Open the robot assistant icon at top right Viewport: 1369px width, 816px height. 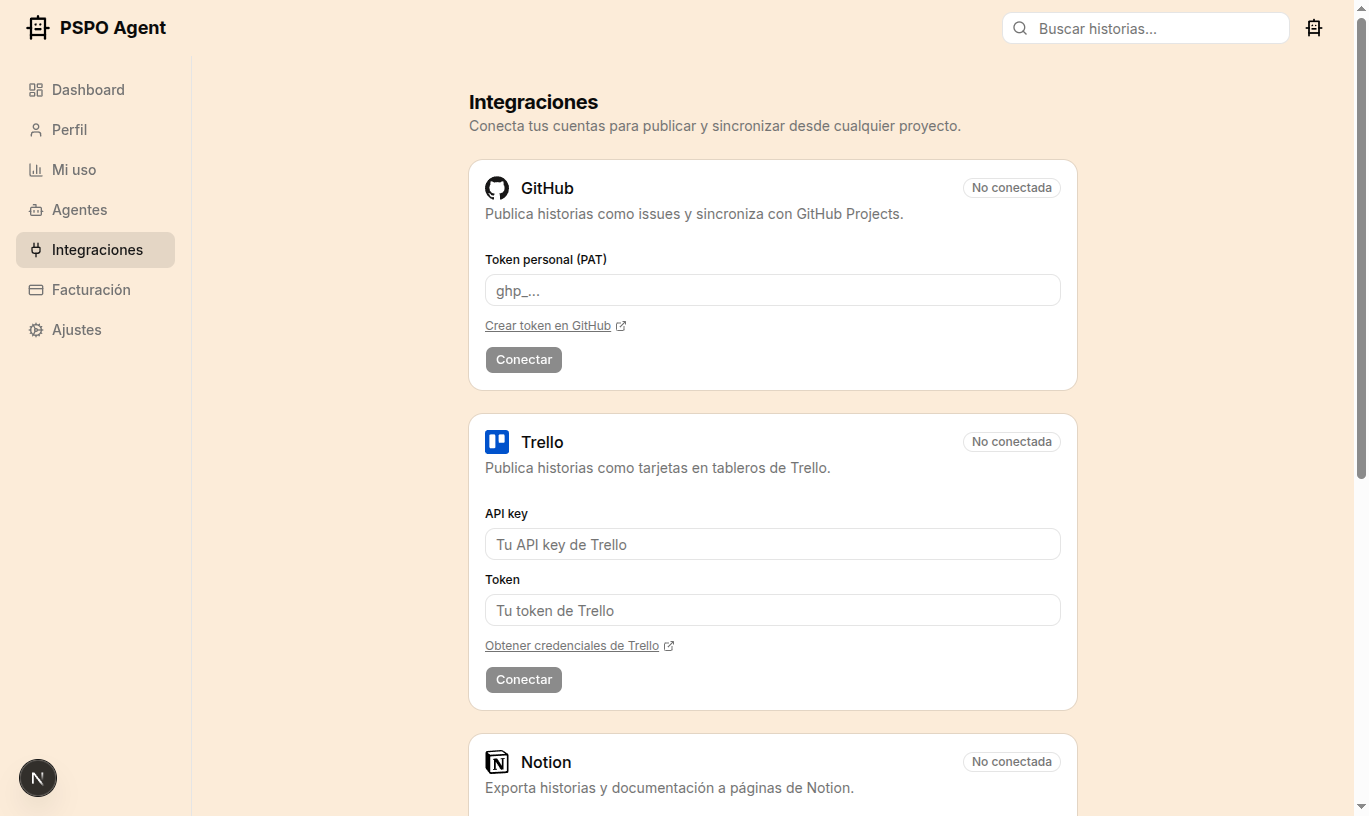[x=1314, y=28]
